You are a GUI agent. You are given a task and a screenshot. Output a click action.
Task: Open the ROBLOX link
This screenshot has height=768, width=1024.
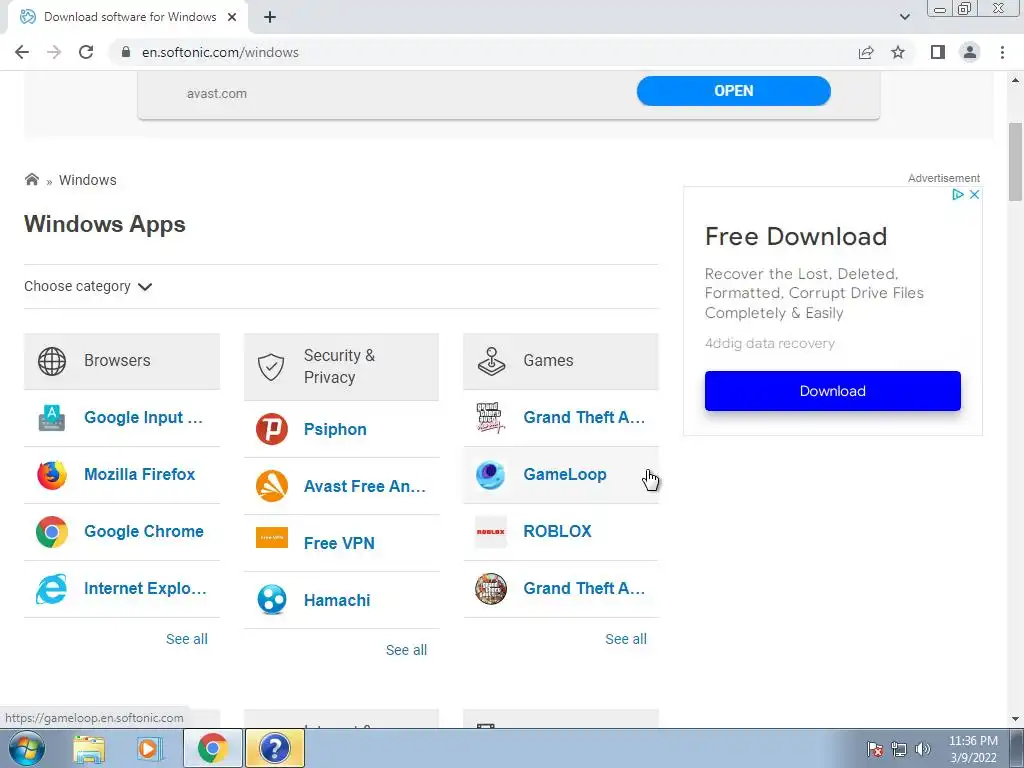(557, 532)
